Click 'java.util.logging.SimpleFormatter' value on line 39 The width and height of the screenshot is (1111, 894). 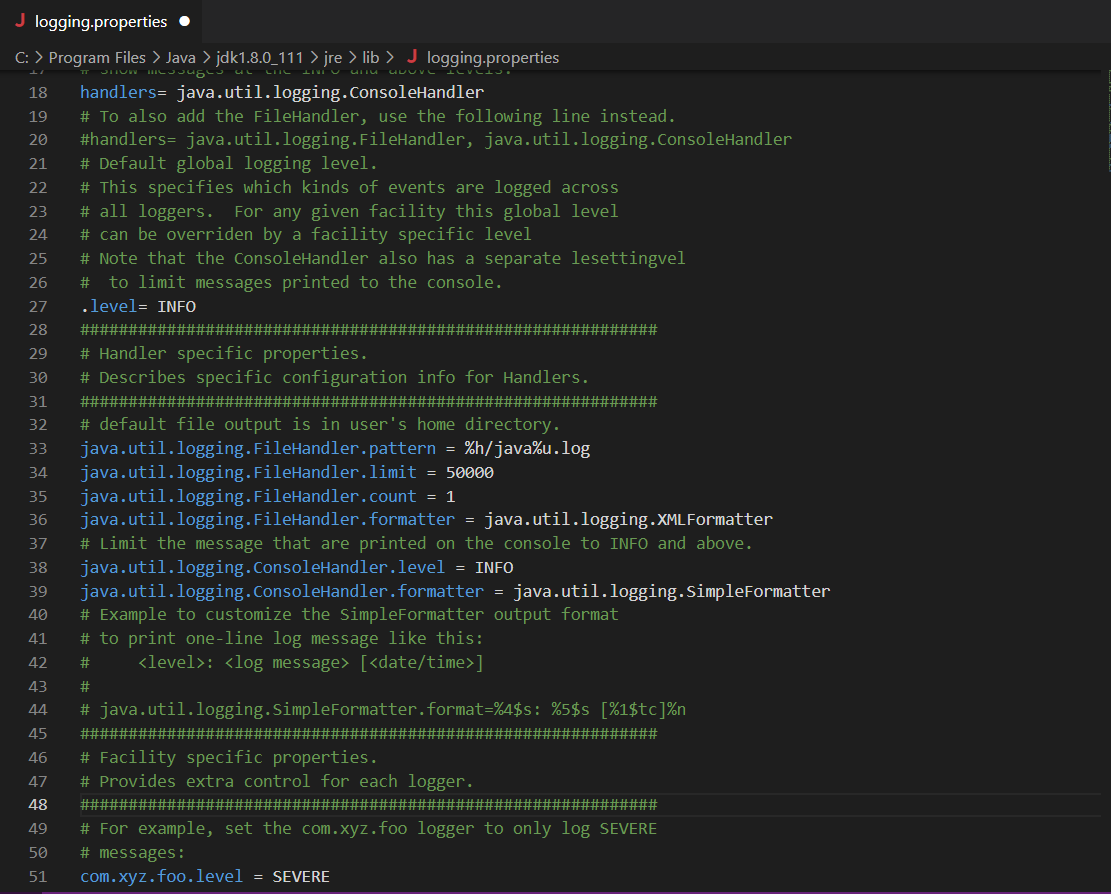click(672, 591)
